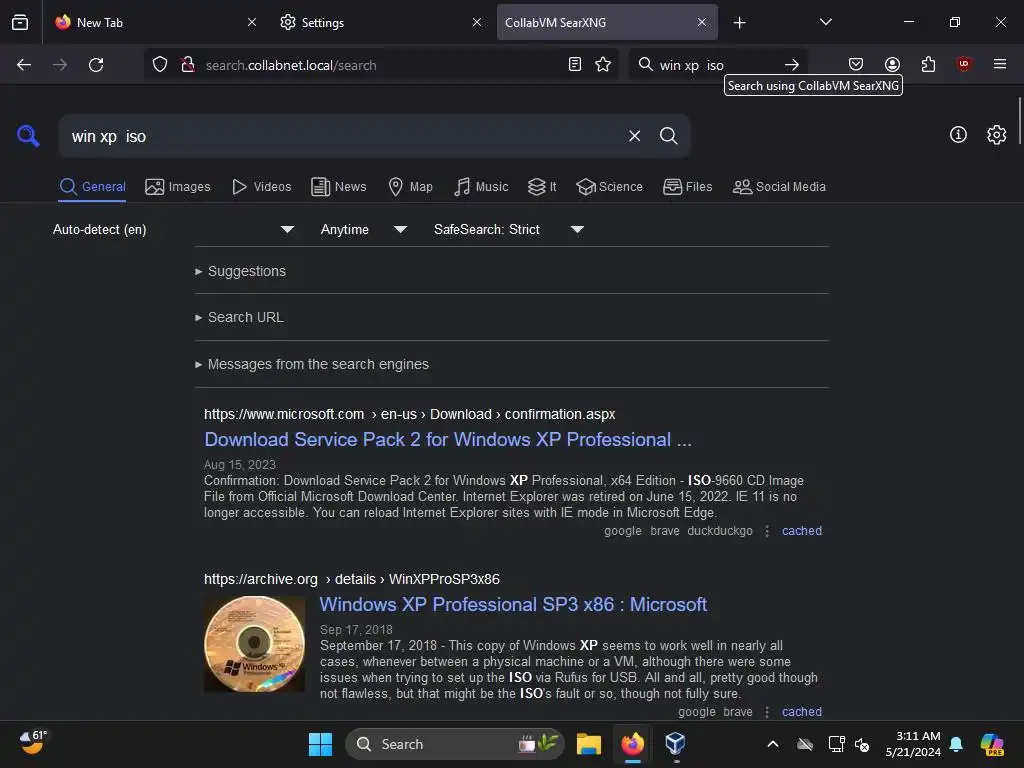Click the Windows taskbar Search box
This screenshot has width=1024, height=768.
[x=455, y=744]
